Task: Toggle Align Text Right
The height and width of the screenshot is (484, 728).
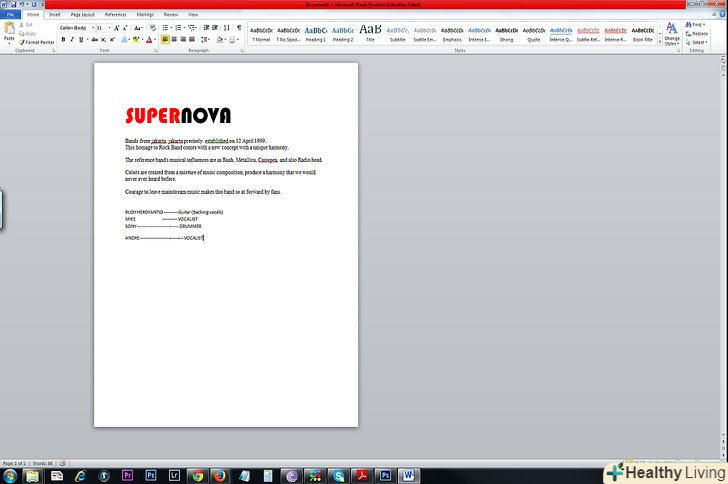Action: tap(183, 40)
